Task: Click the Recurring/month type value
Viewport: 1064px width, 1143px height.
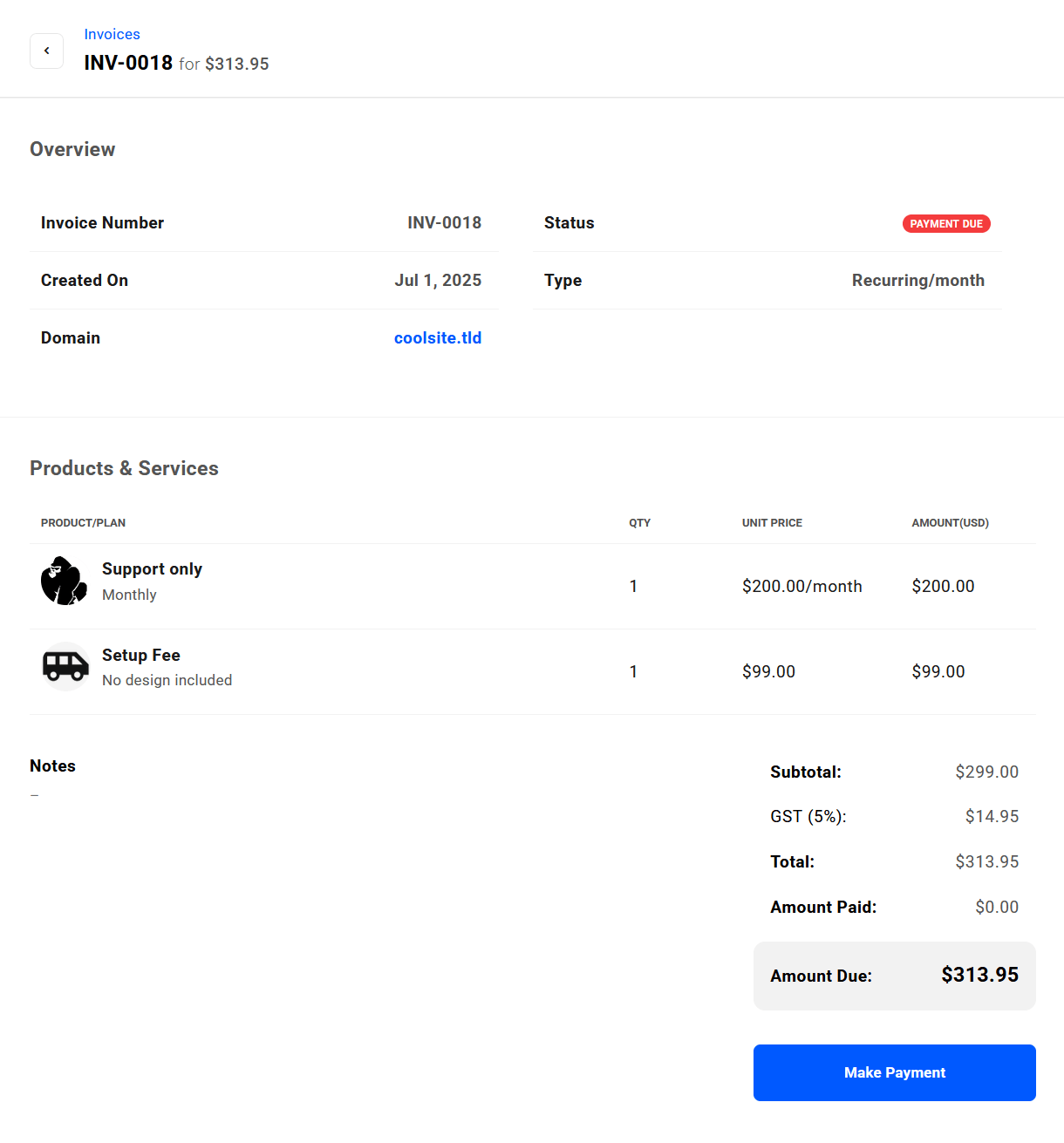Action: (x=917, y=280)
